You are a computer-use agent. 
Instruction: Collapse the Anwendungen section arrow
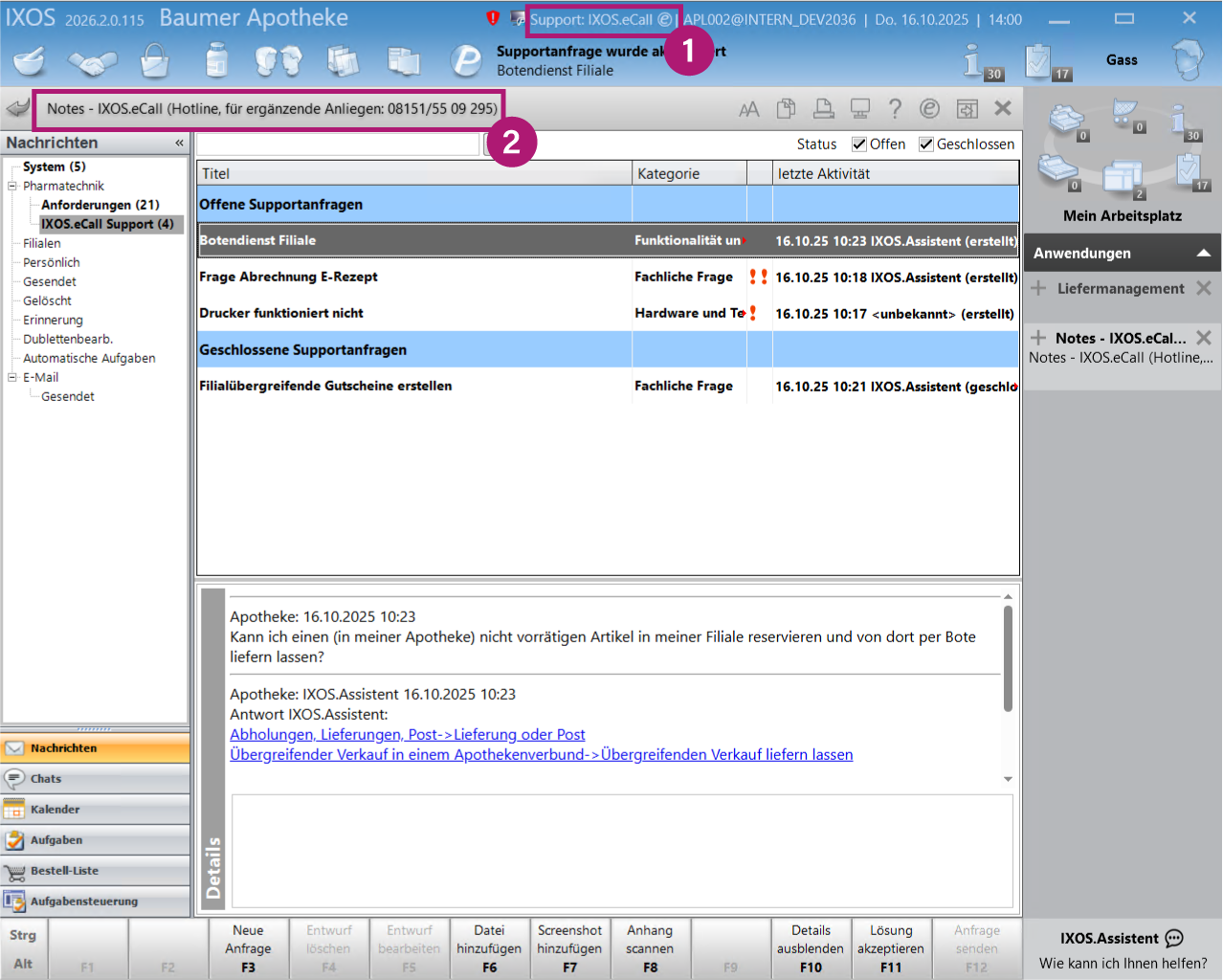[x=1203, y=254]
